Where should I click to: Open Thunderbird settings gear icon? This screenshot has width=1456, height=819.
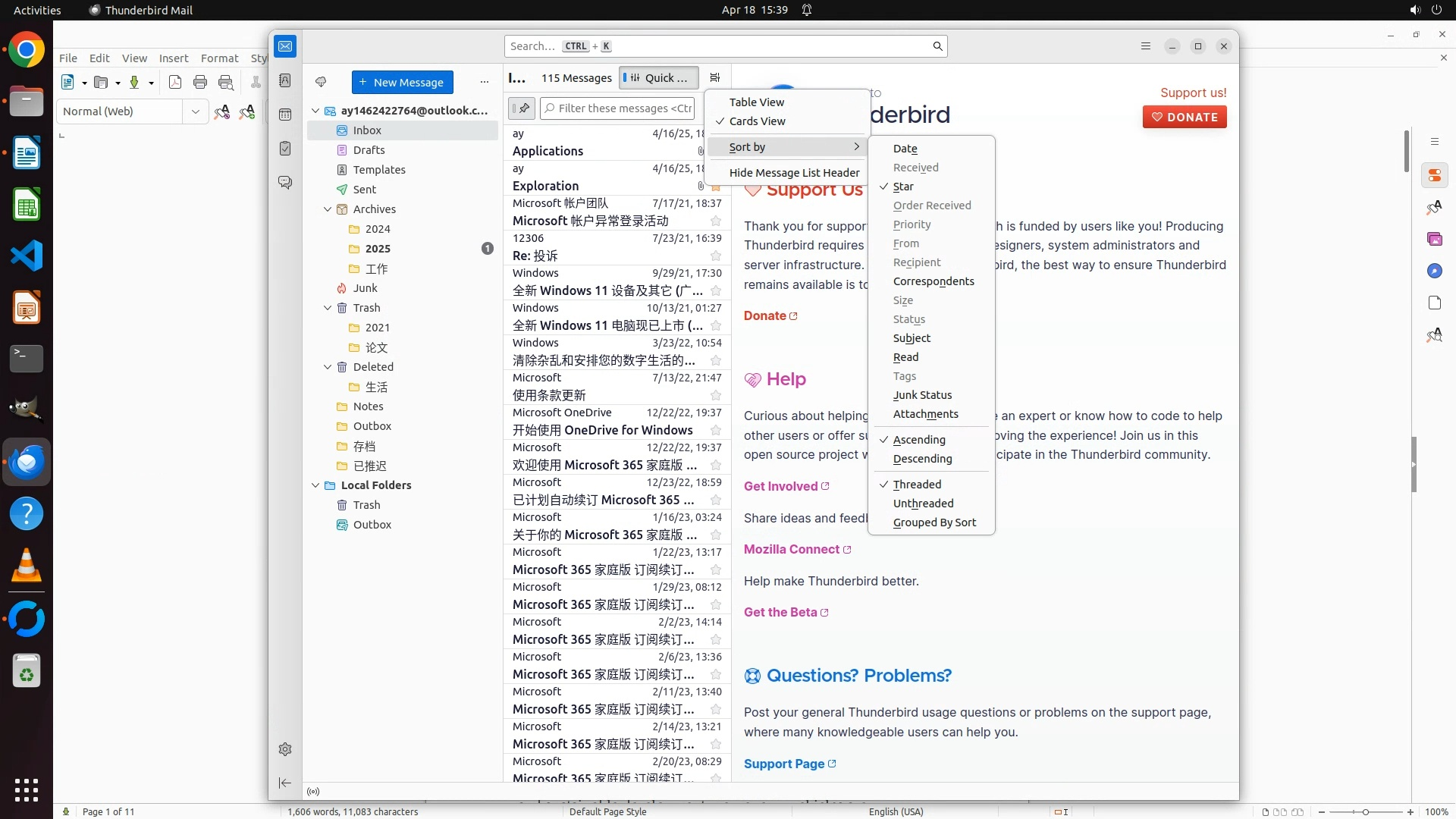pyautogui.click(x=285, y=749)
